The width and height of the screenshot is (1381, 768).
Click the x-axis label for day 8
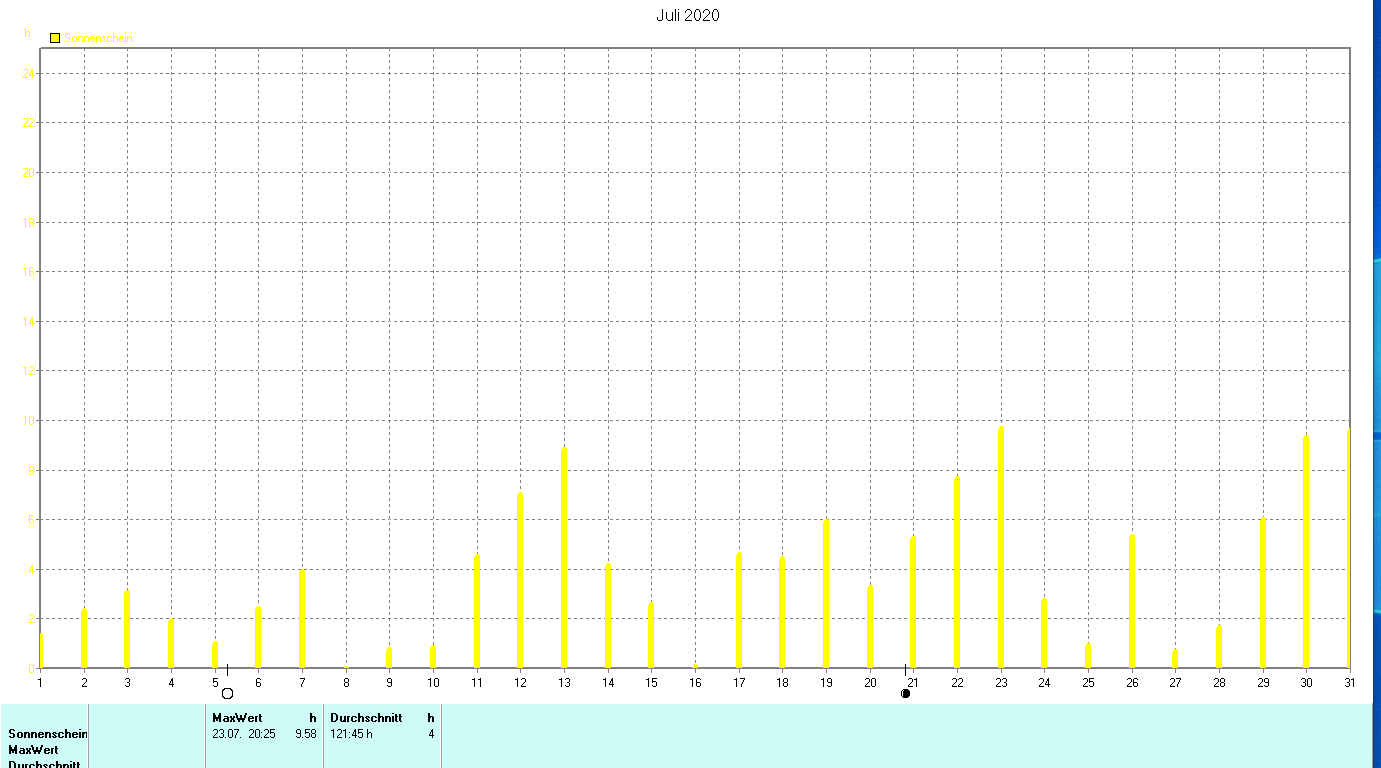346,683
